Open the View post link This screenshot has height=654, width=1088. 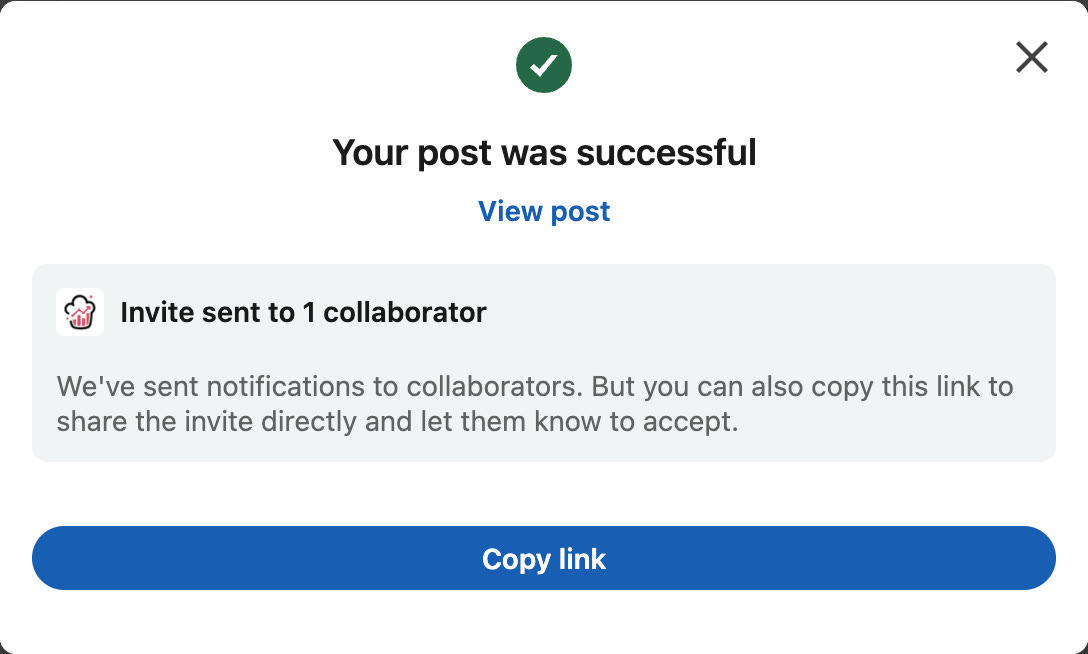click(x=544, y=212)
